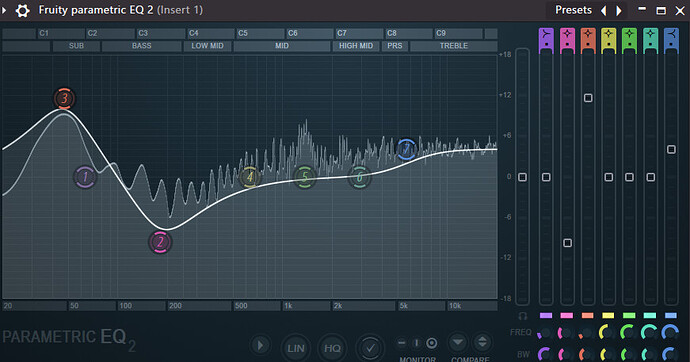Expand the plugin menu arrow at top-left
Viewport: 690px width, 362px height.
click(4, 10)
